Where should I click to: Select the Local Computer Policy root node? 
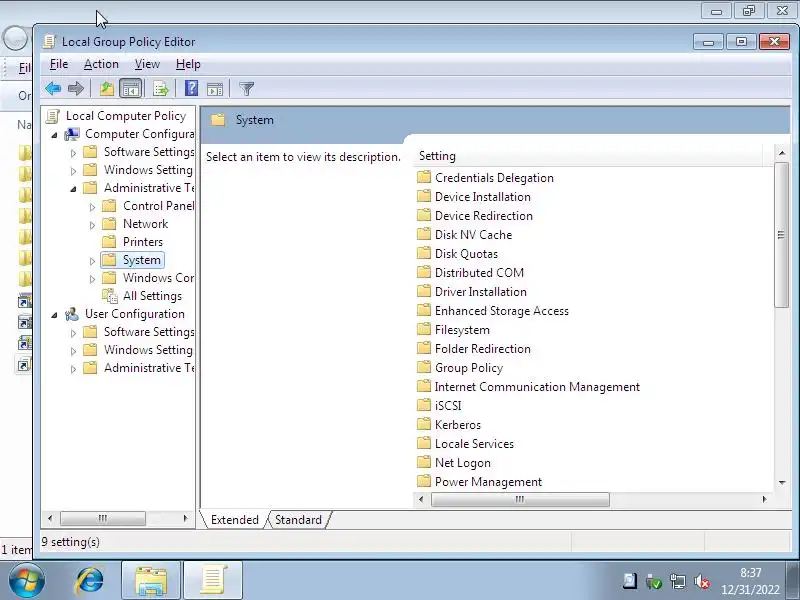126,116
